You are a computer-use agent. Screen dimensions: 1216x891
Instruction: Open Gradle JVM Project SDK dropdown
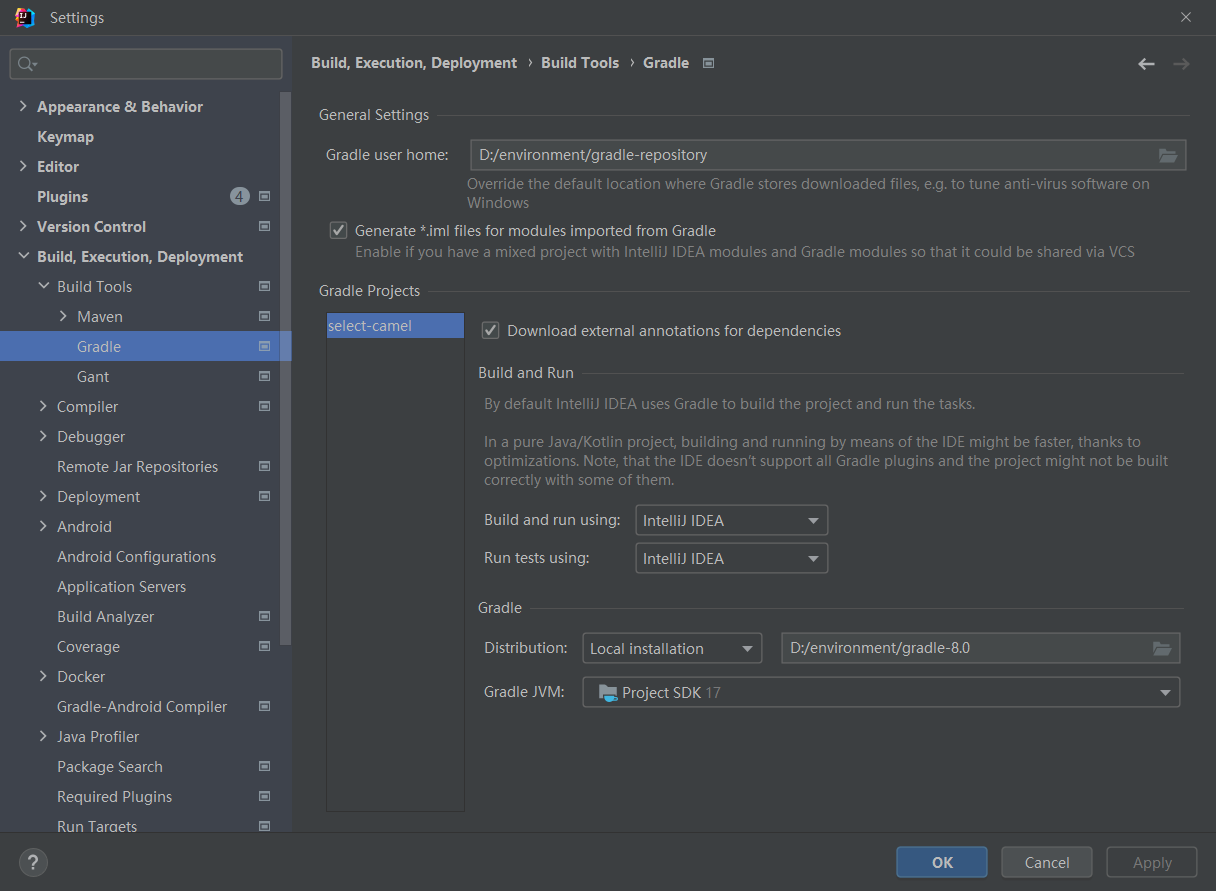[881, 692]
